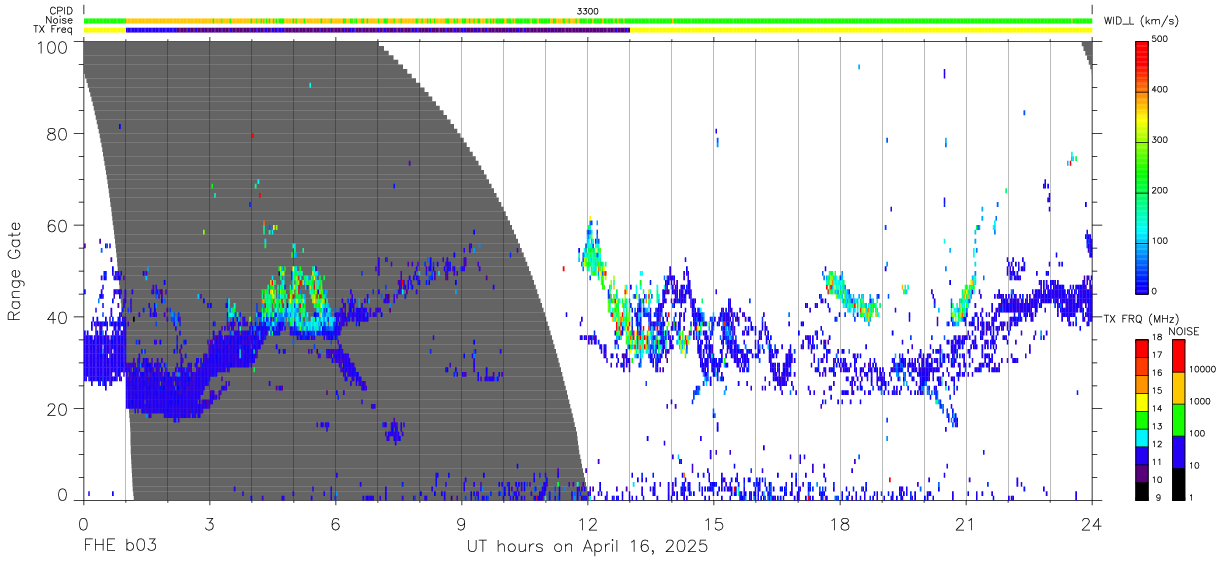Click the 9 MHz tick label
This screenshot has height=567, width=1228.
click(1158, 498)
